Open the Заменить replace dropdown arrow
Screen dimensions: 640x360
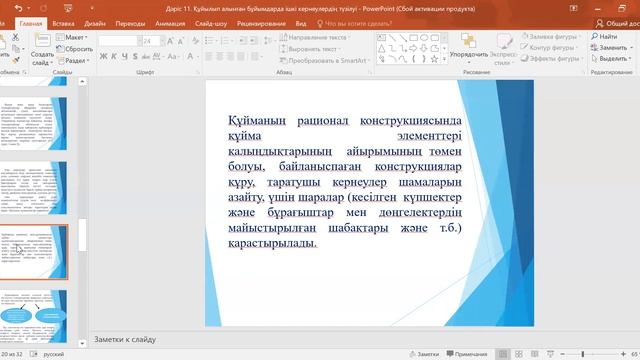[x=631, y=48]
